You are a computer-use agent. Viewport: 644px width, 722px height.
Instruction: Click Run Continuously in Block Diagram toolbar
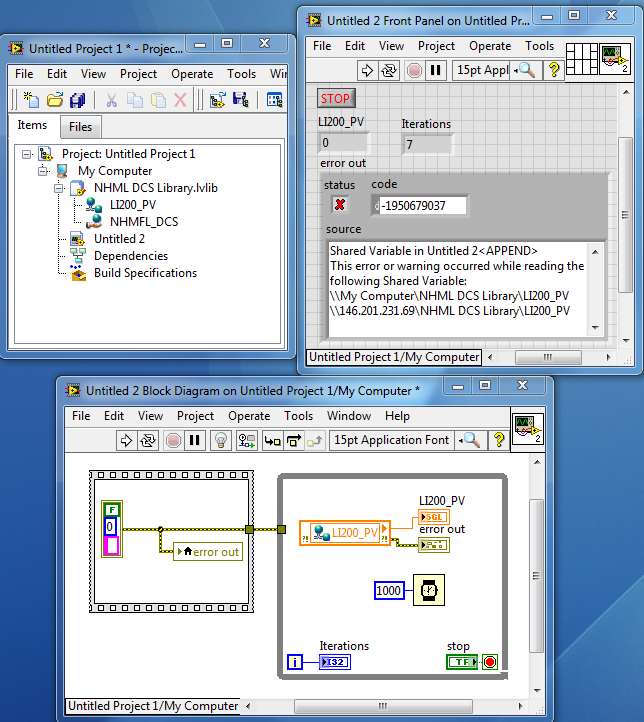148,441
